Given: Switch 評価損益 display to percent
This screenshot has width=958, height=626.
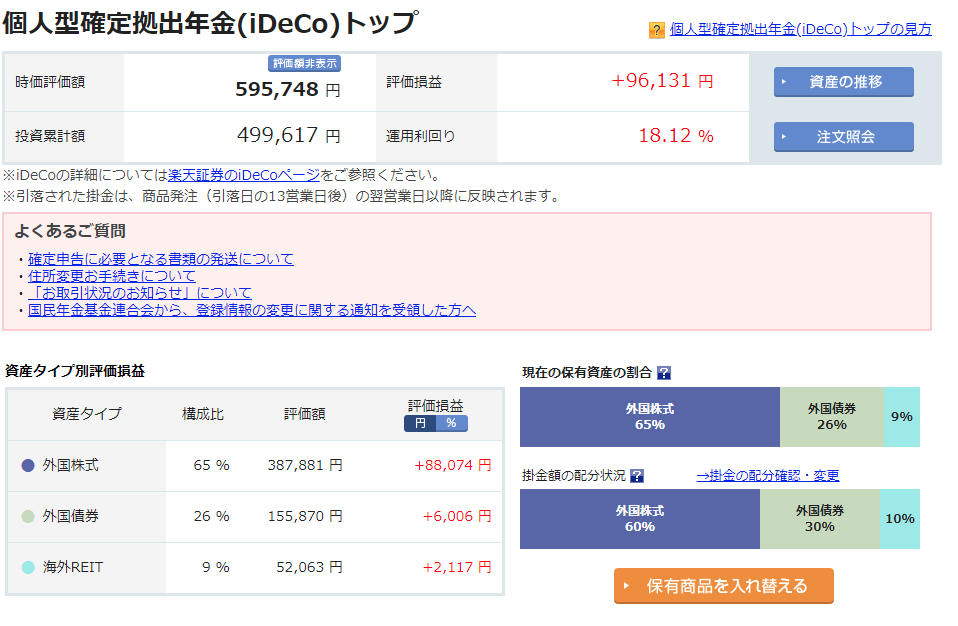Looking at the screenshot, I should point(451,423).
